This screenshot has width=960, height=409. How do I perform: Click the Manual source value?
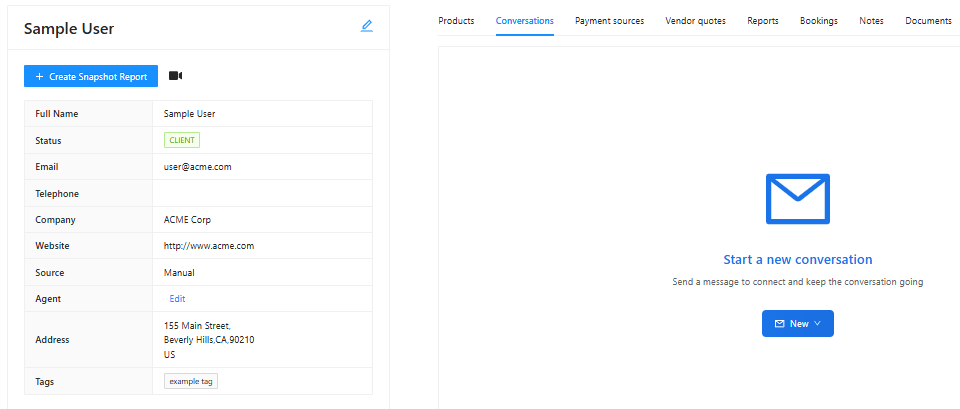point(179,272)
